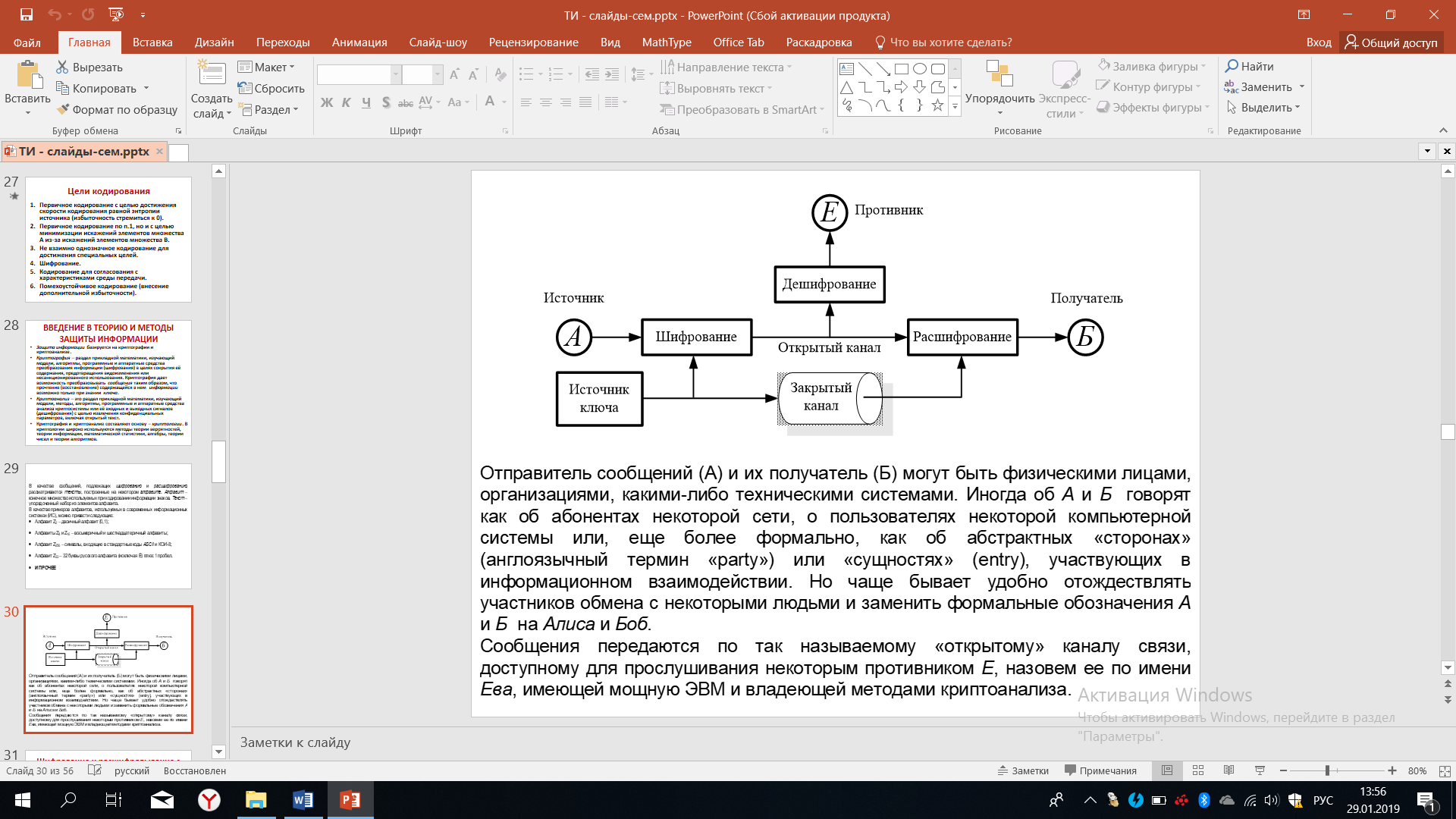Expand Копировать dropdown arrow
Viewport: 1456px width, 819px height.
(146, 88)
